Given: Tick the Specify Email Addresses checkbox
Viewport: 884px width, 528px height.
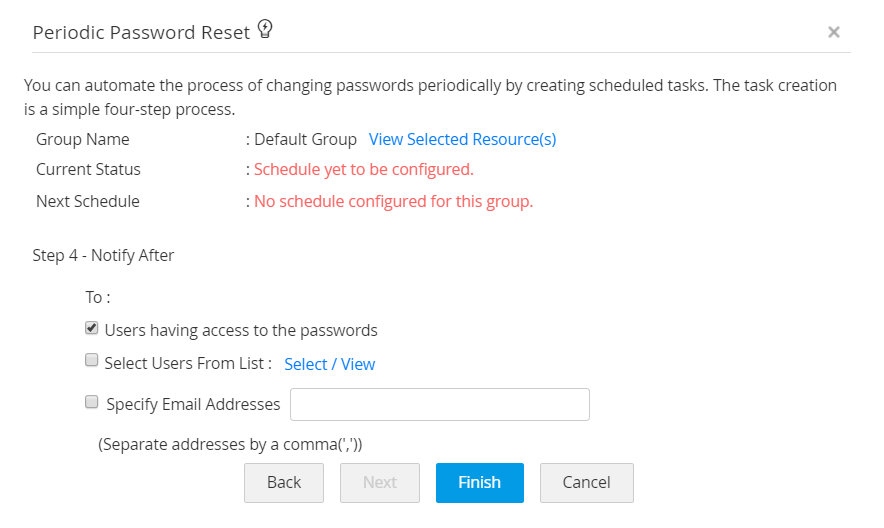Looking at the screenshot, I should tap(92, 402).
